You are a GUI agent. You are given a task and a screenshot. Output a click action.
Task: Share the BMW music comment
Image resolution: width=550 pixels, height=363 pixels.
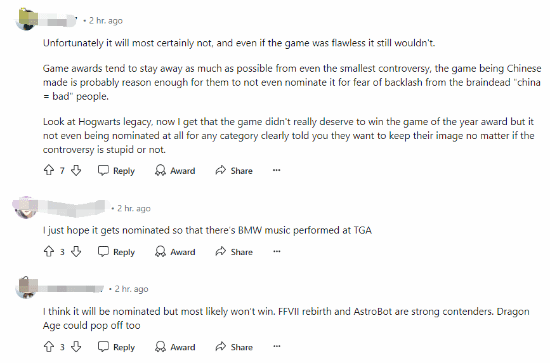(234, 251)
